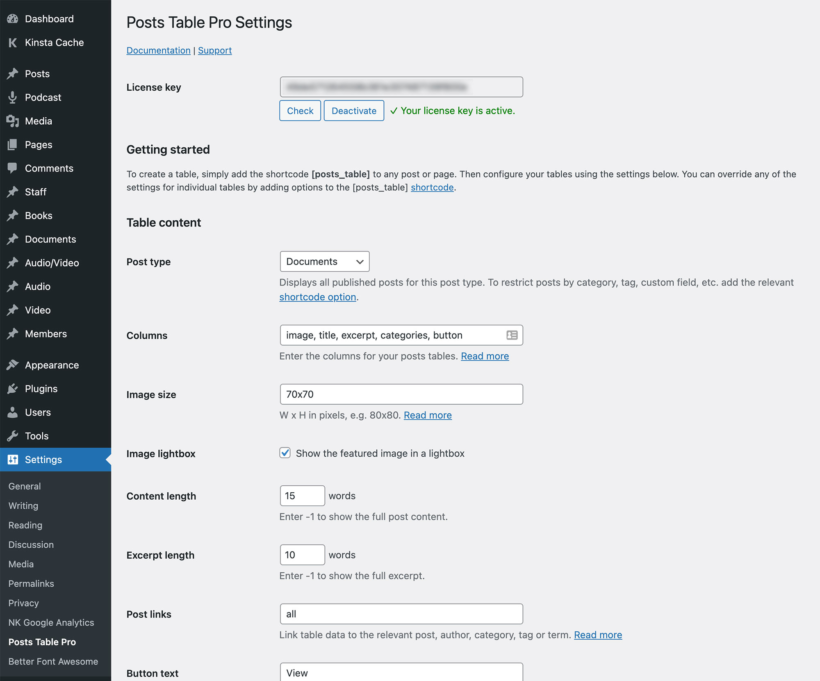Select the Pages icon in the sidebar
The width and height of the screenshot is (820, 681).
(x=14, y=144)
